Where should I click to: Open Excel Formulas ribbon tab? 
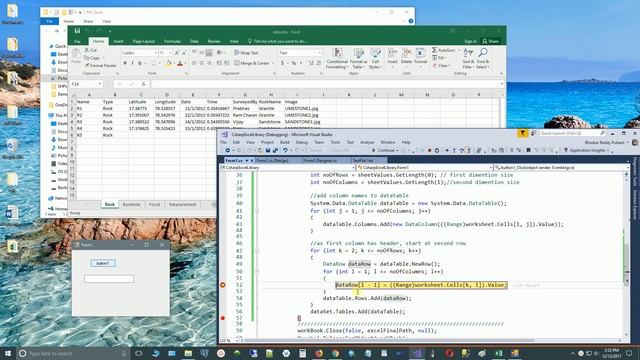click(172, 41)
